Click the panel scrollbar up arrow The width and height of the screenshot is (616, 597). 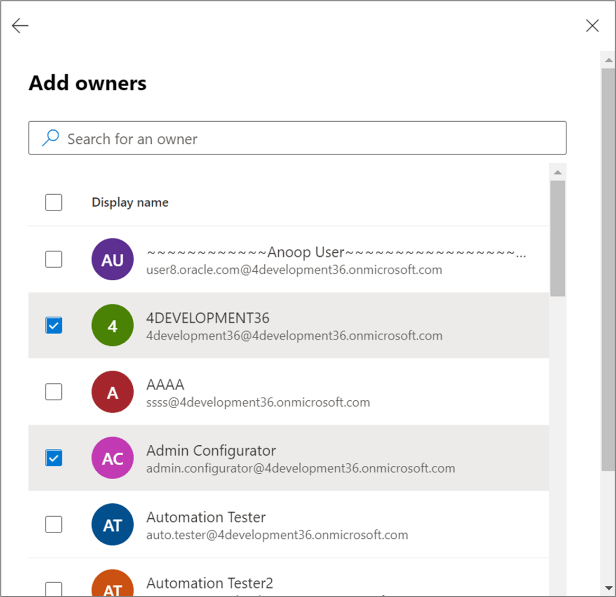click(x=609, y=60)
